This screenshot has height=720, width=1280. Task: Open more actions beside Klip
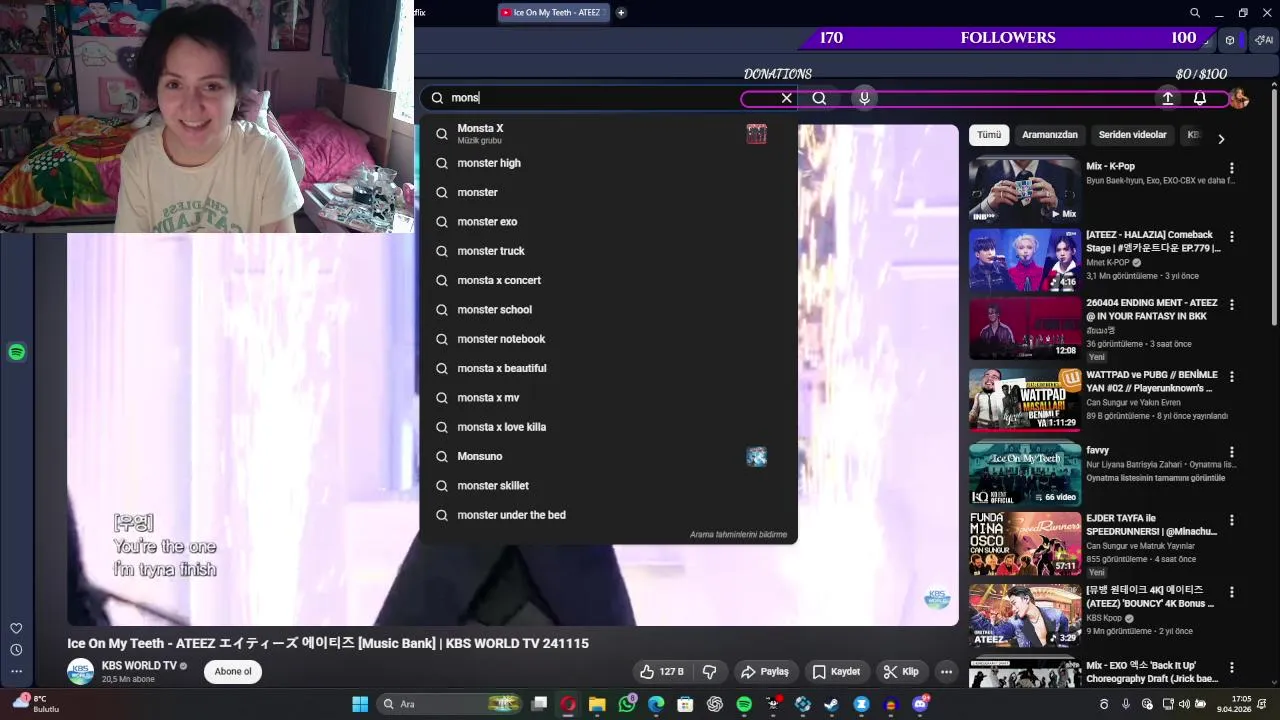point(946,672)
